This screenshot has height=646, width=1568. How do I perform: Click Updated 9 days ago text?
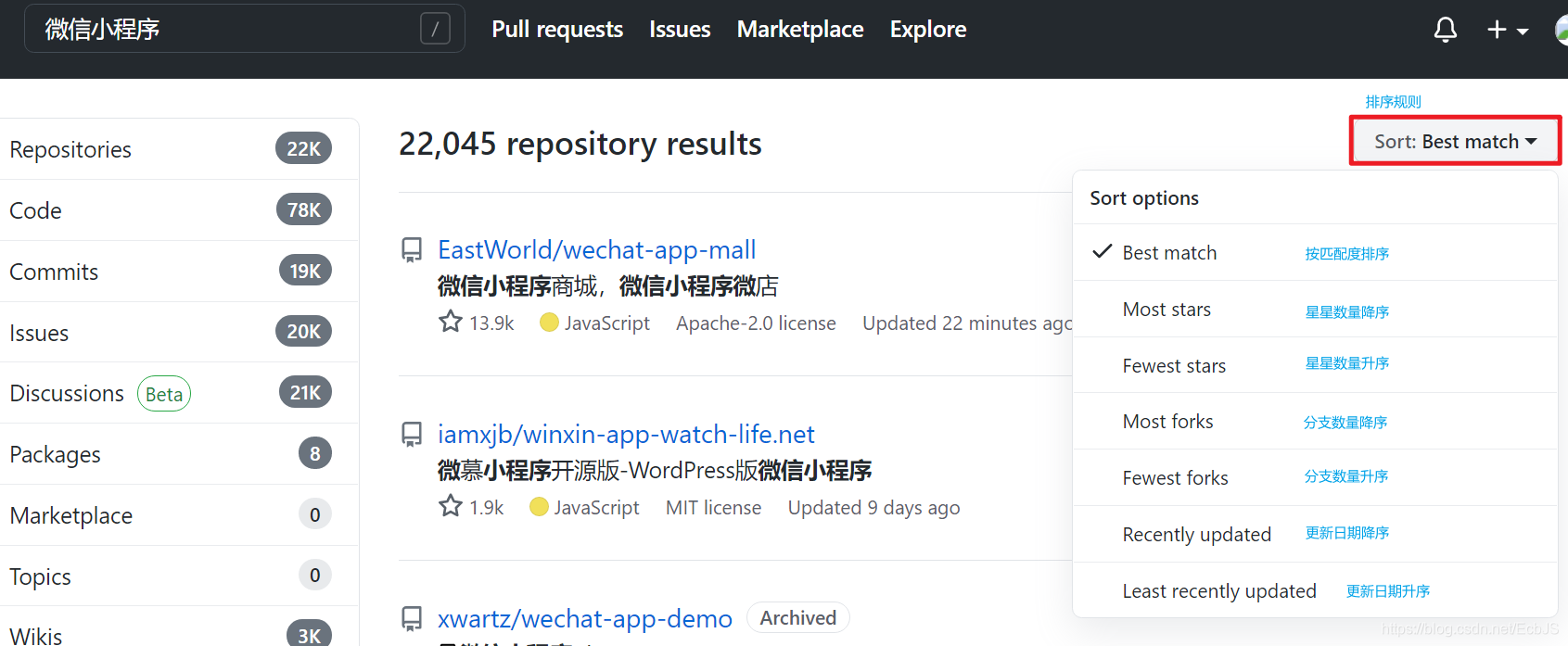pos(873,507)
